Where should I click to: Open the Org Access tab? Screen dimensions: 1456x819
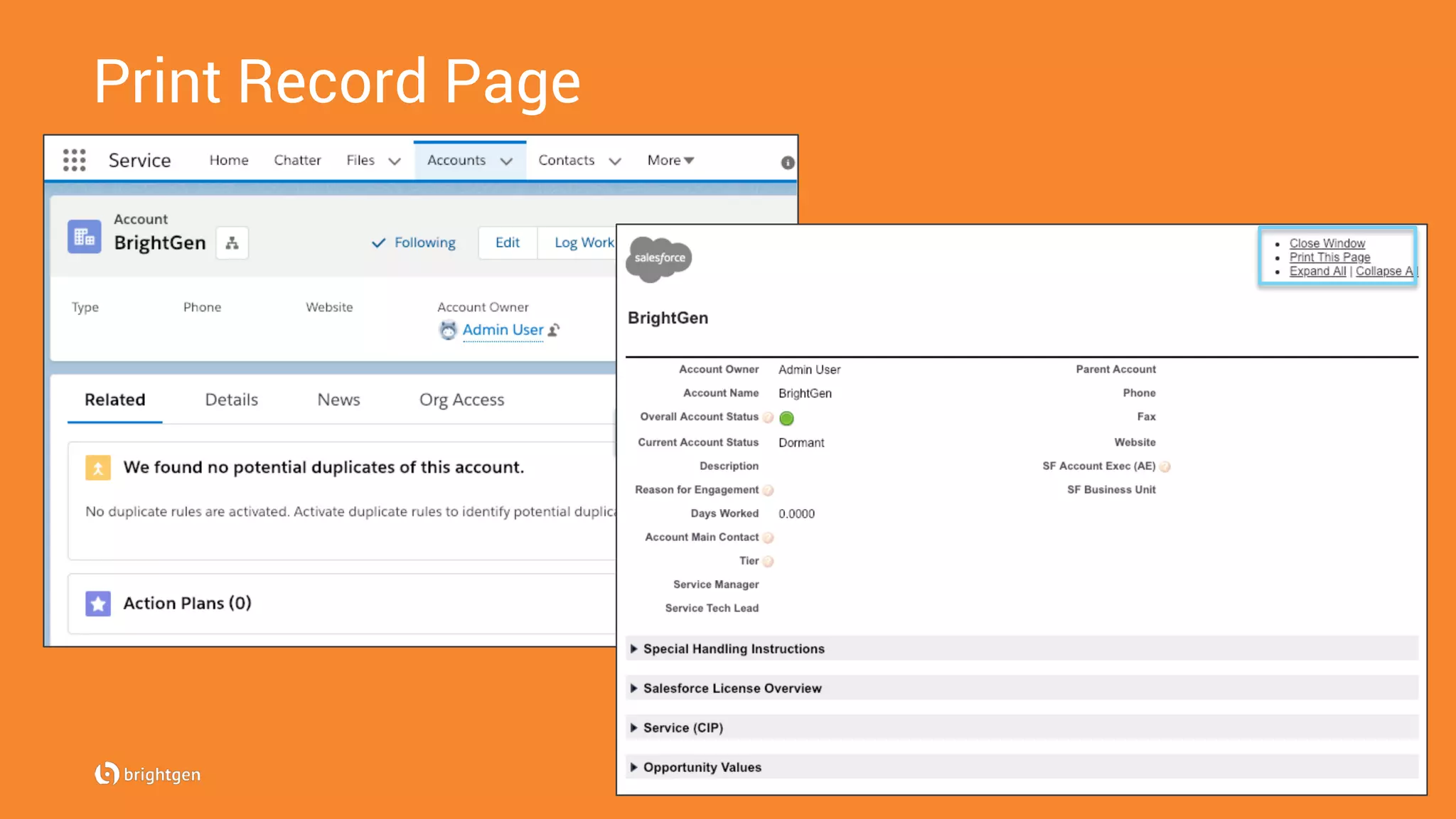pos(461,400)
